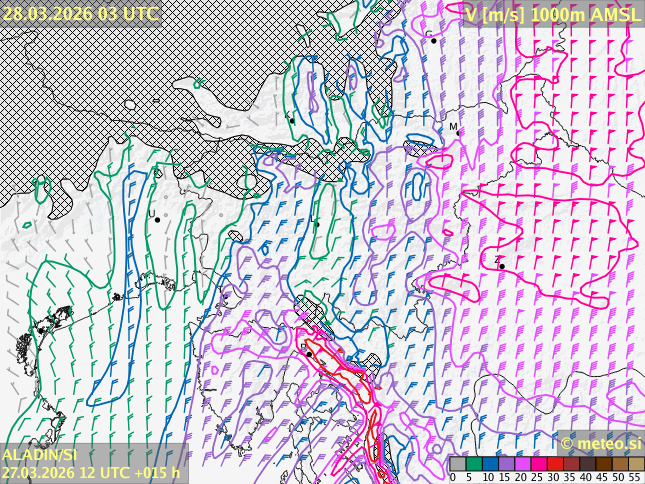
Task: Select the blue 10 m/s legend swatch
Action: 490,464
